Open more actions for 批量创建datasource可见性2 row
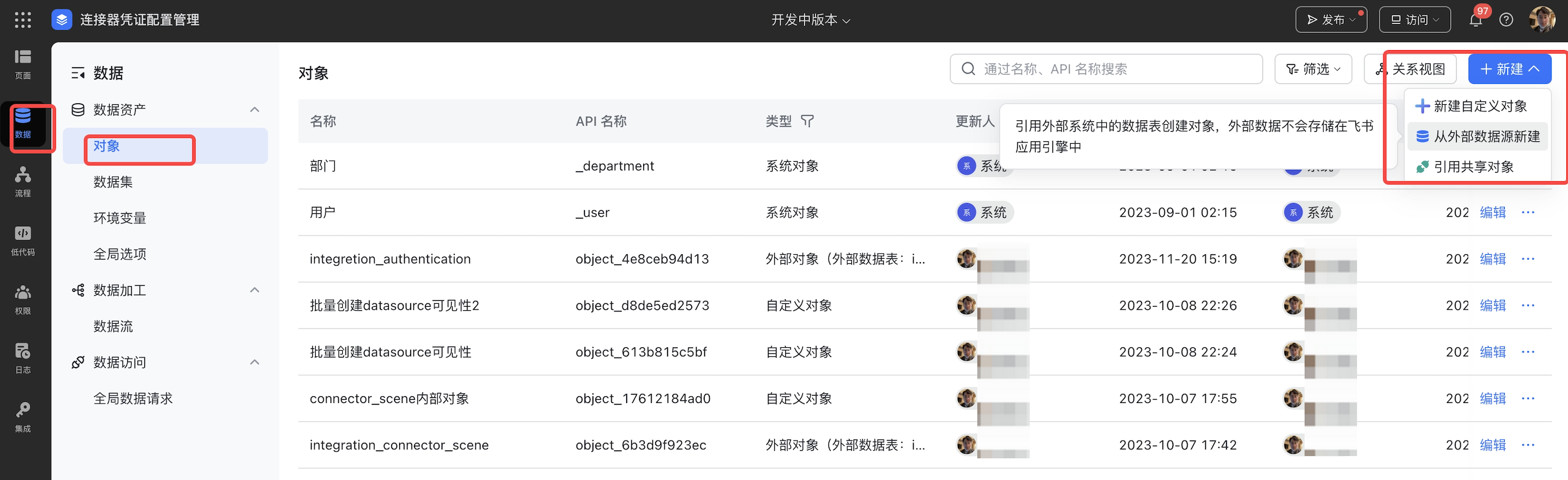This screenshot has width=1568, height=480. tap(1528, 306)
